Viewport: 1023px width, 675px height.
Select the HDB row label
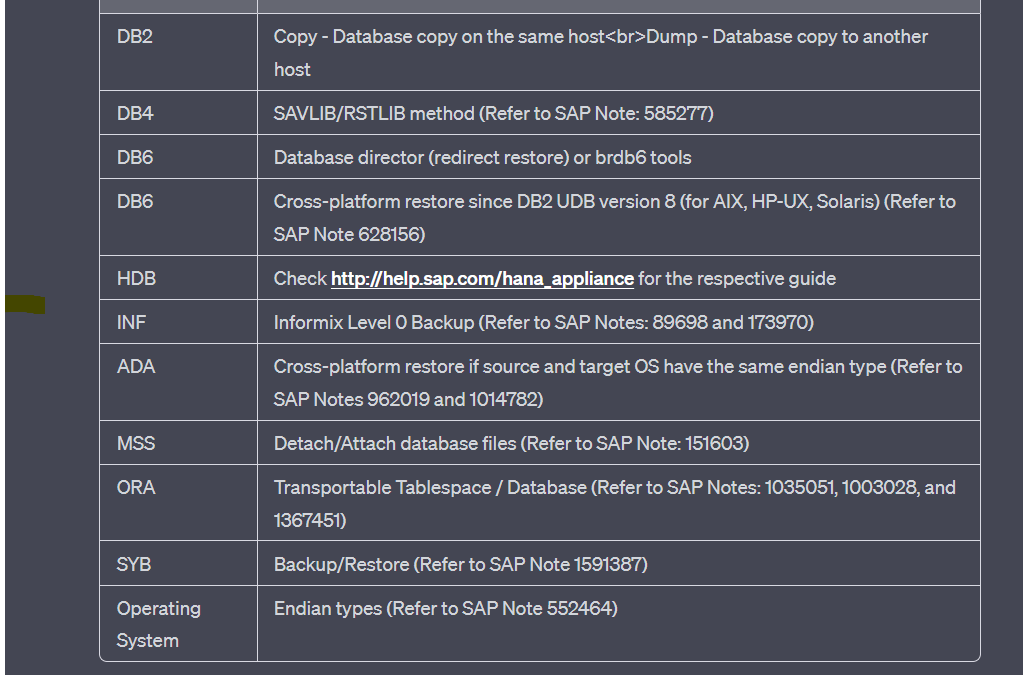(x=136, y=278)
